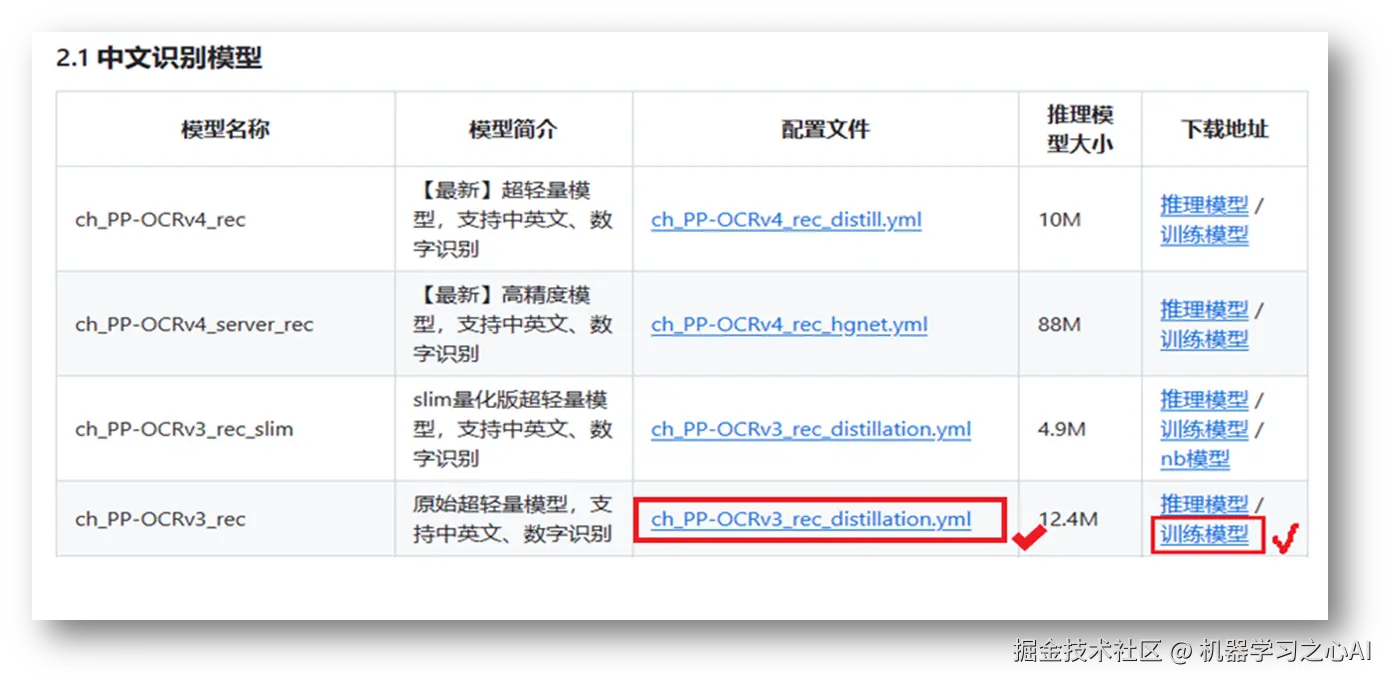1393x685 pixels.
Task: Download 推理模型 for ch_PP-OCRv3_rec
Action: (x=1203, y=504)
